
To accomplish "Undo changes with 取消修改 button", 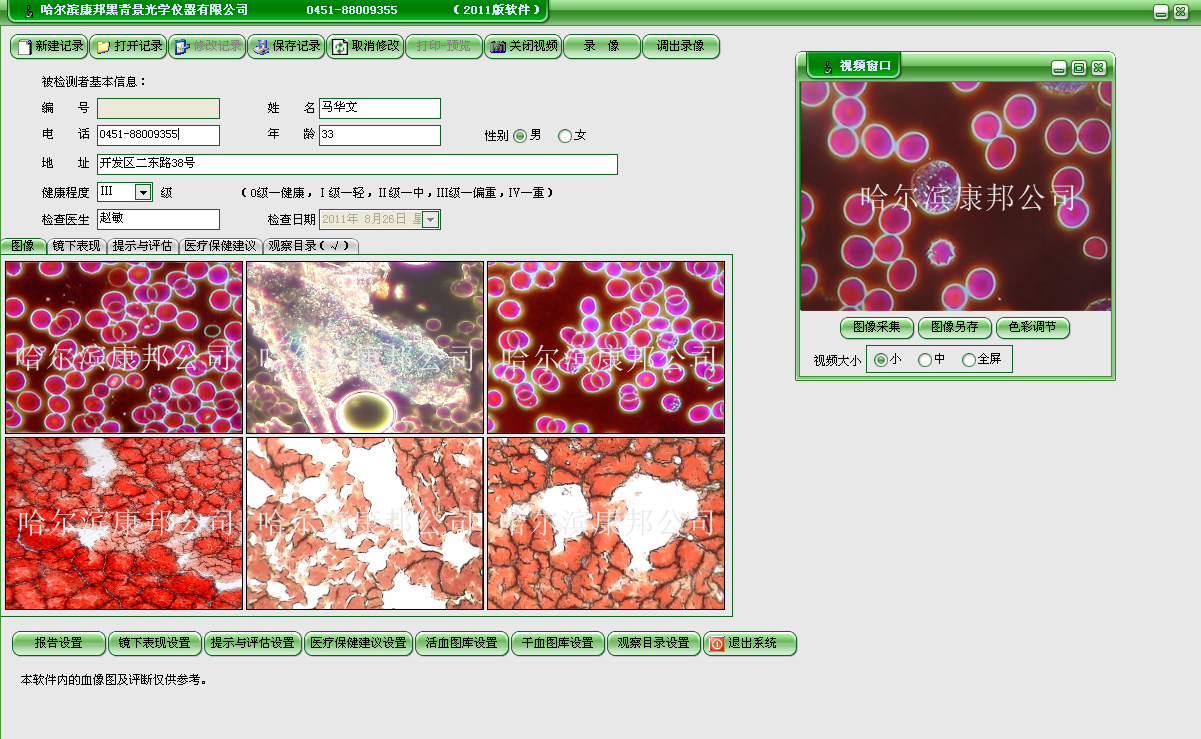I will pos(365,47).
